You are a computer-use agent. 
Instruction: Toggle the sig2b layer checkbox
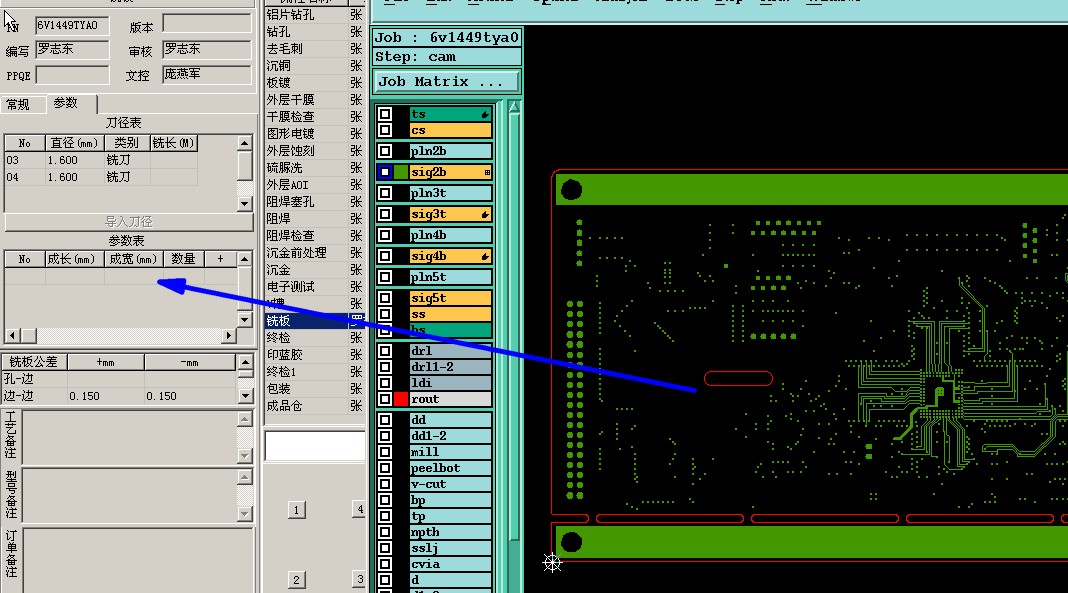point(385,172)
